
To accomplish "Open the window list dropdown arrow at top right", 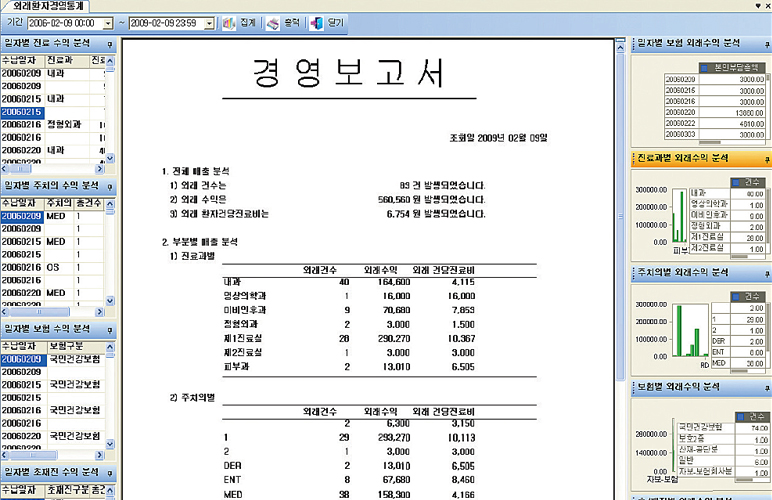I will coord(758,5).
